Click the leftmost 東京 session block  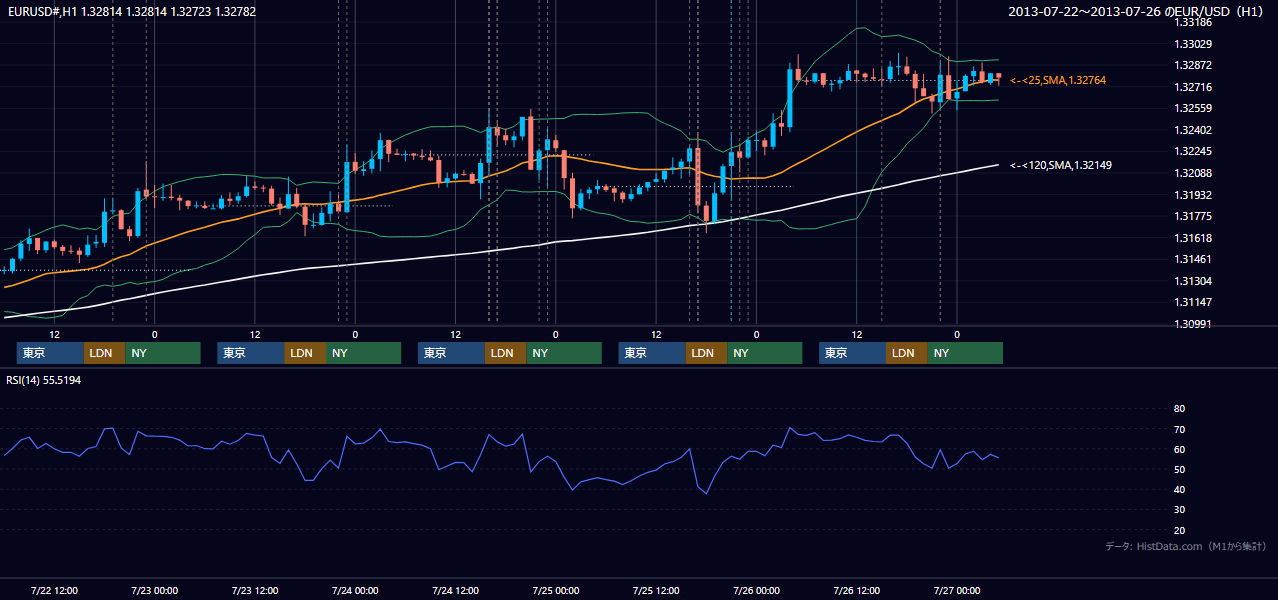[50, 353]
